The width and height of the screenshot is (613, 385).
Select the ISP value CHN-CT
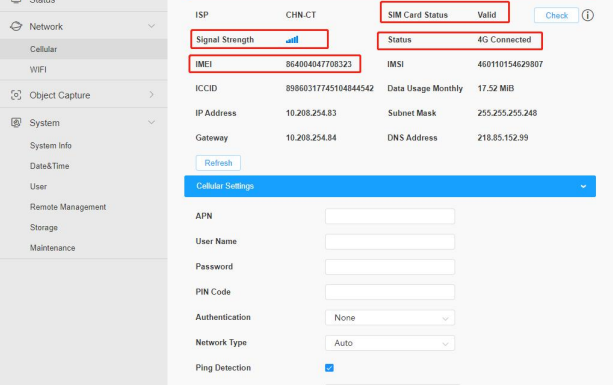(x=301, y=15)
